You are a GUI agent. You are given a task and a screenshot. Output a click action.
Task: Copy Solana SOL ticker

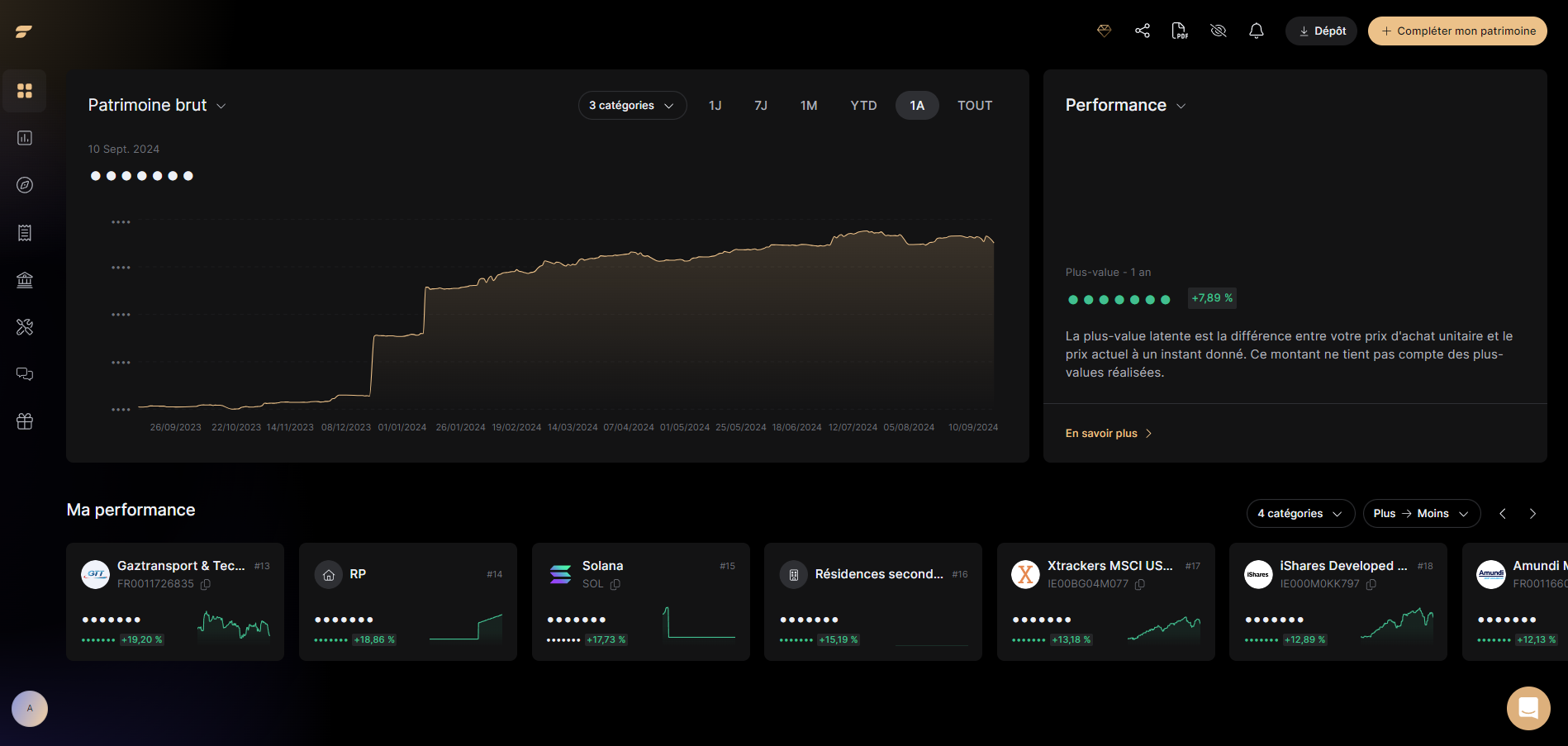[x=615, y=584]
